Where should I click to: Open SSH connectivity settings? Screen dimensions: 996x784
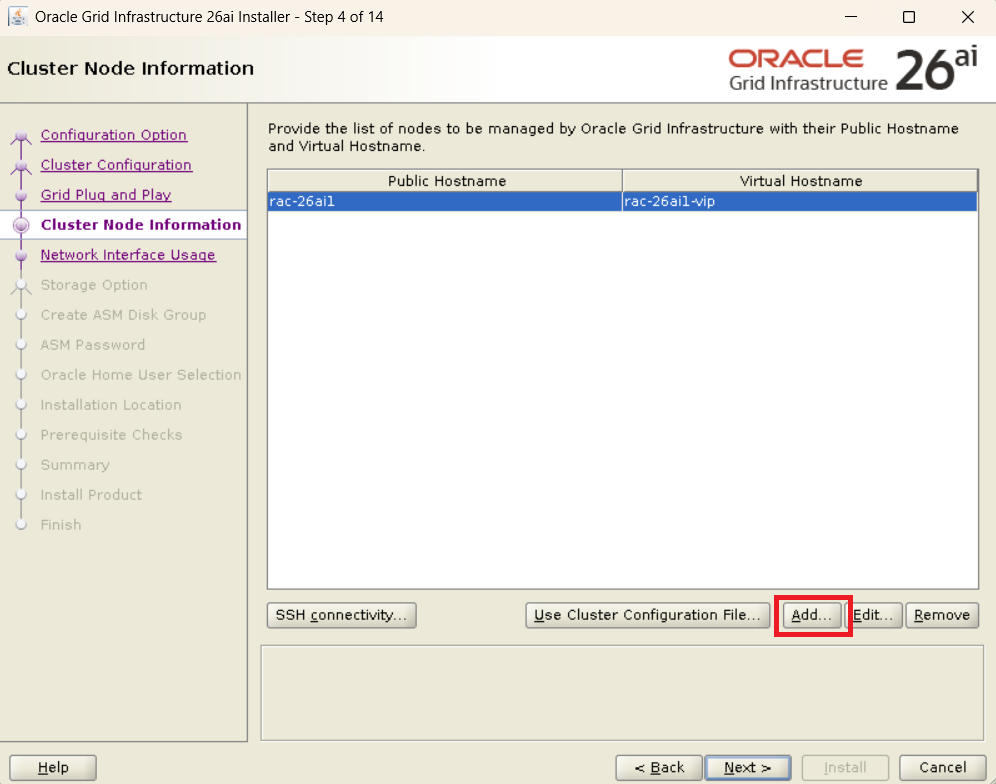(x=341, y=615)
